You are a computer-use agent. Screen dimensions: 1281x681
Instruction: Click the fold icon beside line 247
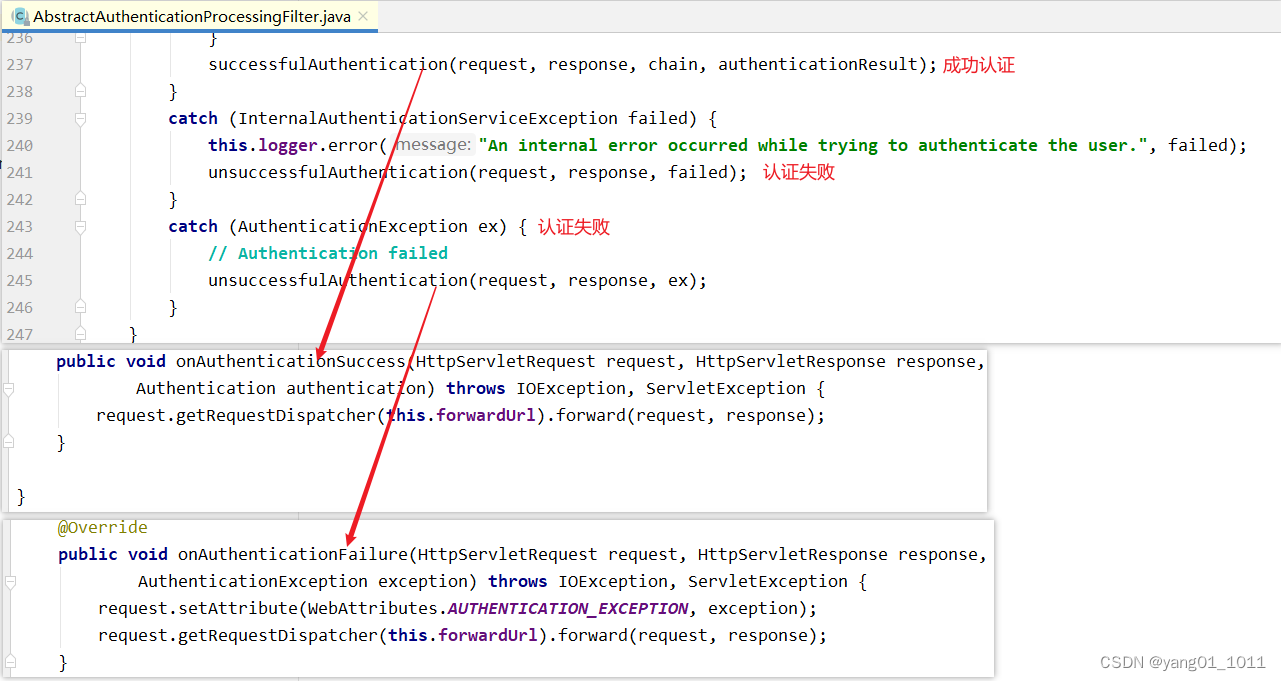point(80,334)
